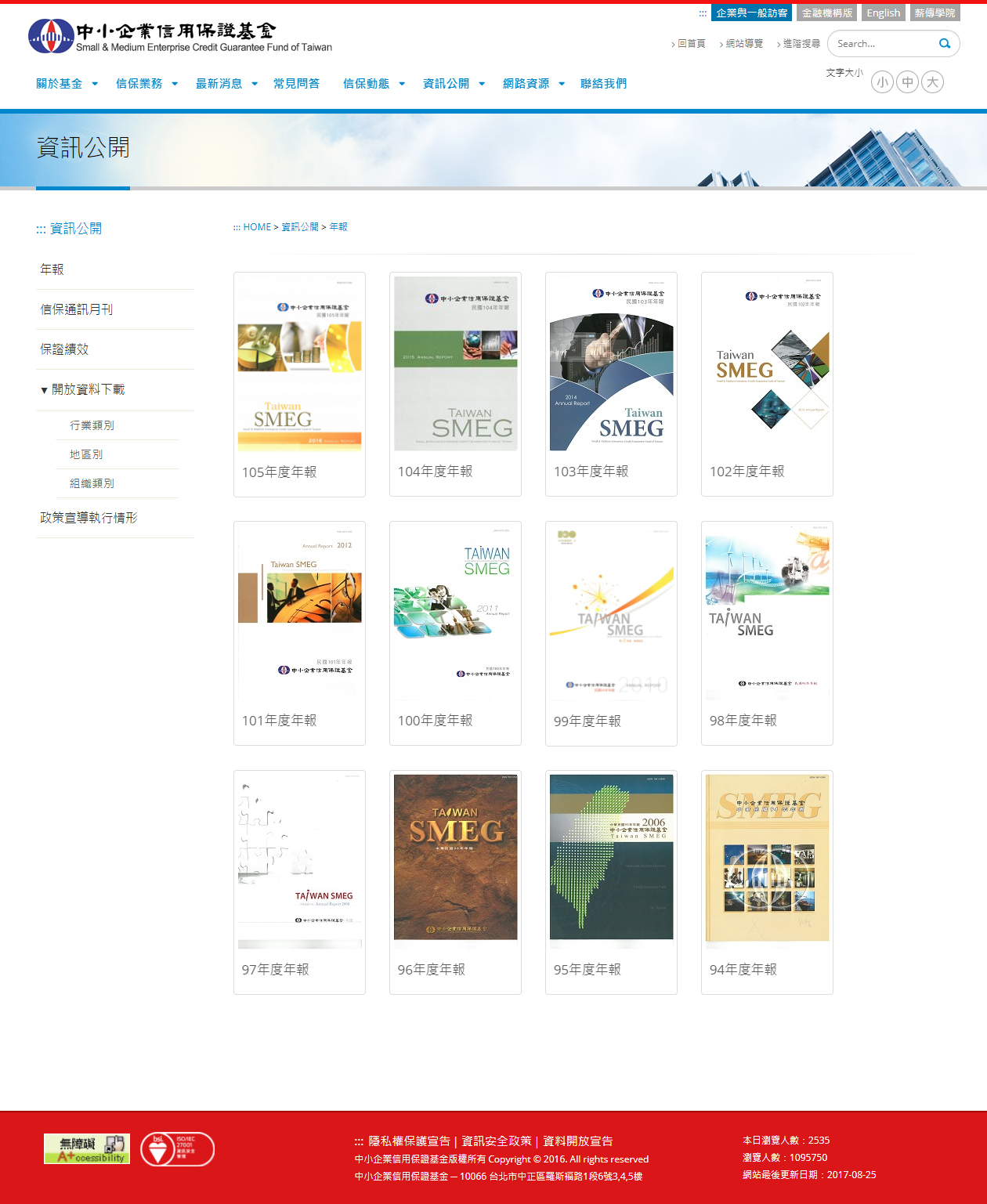This screenshot has height=1204, width=987.
Task: Open the 105年度年報 cover thumbnail
Action: (x=299, y=363)
